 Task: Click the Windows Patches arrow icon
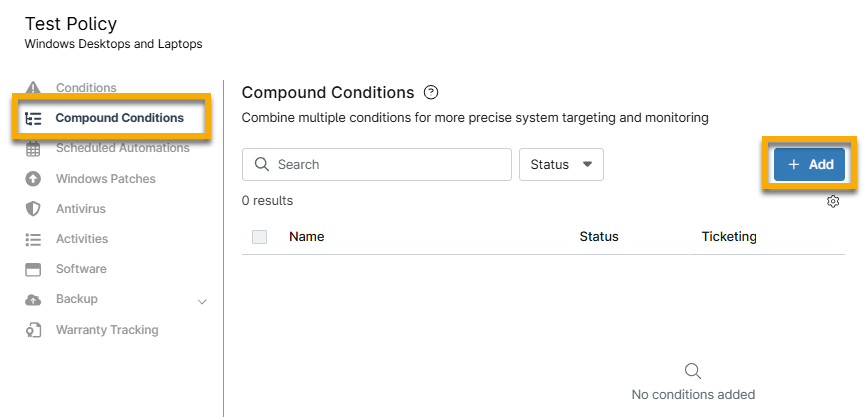point(33,179)
